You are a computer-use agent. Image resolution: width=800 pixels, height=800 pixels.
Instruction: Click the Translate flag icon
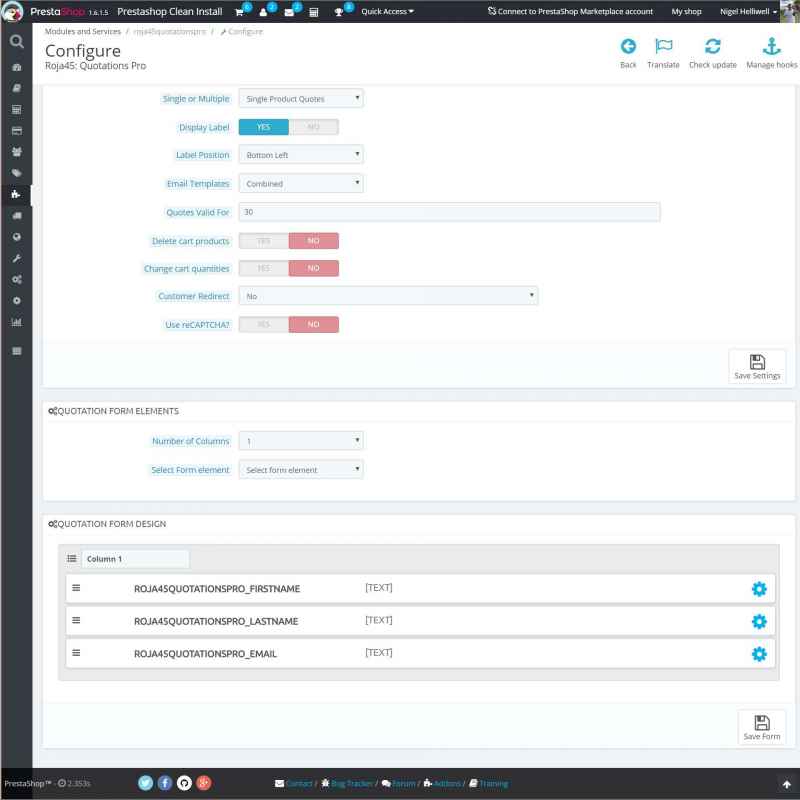[663, 46]
